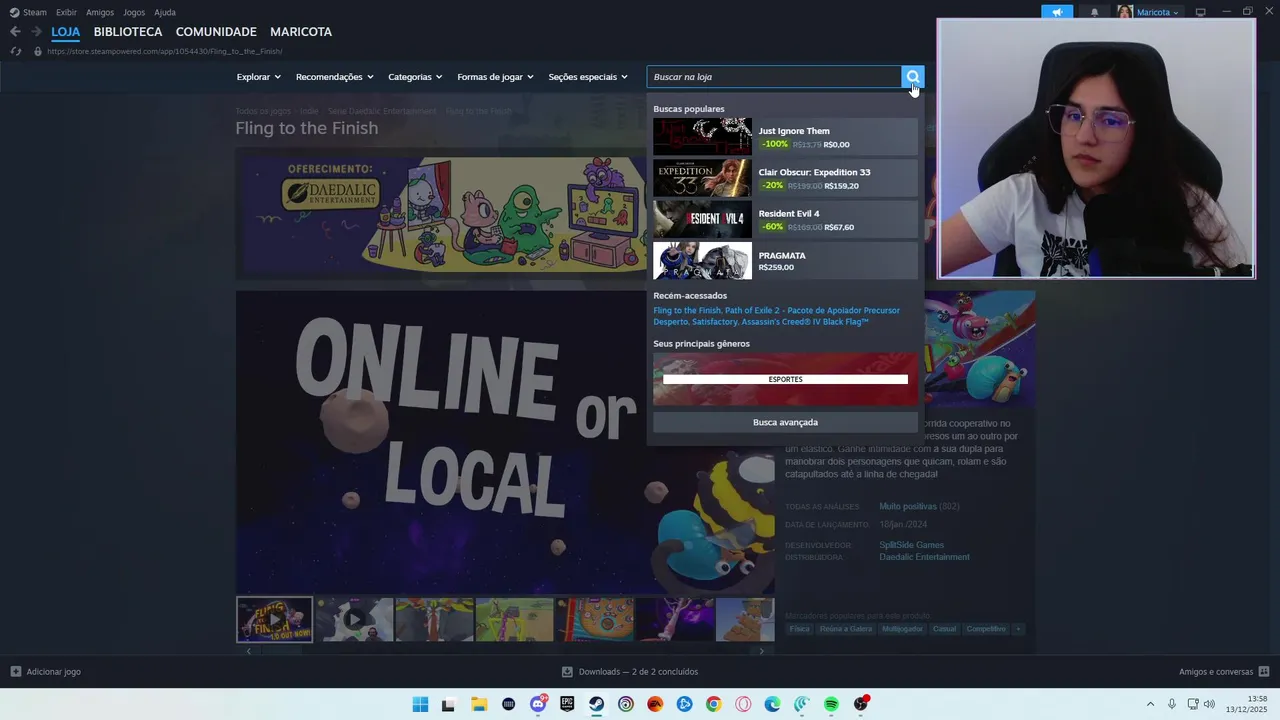The width and height of the screenshot is (1280, 720).
Task: Open the Jogos menu
Action: coord(134,12)
